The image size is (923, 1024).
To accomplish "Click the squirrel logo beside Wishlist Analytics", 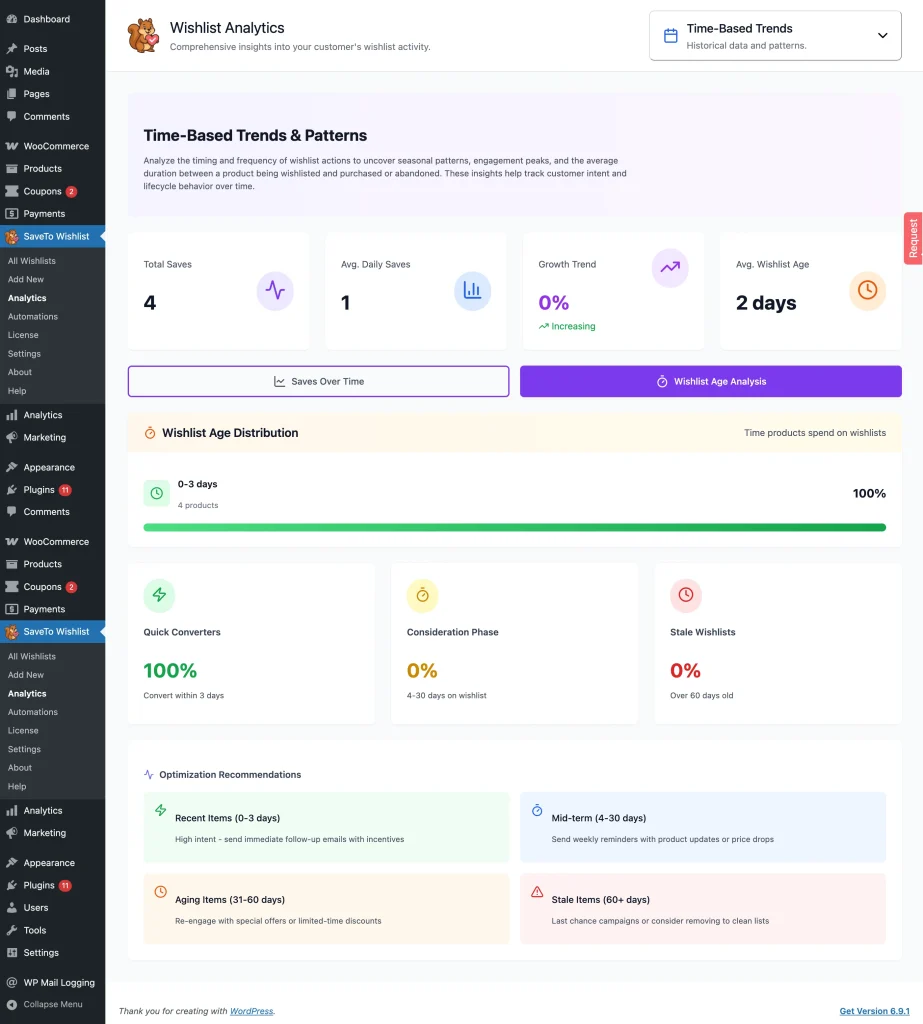I will tap(143, 36).
